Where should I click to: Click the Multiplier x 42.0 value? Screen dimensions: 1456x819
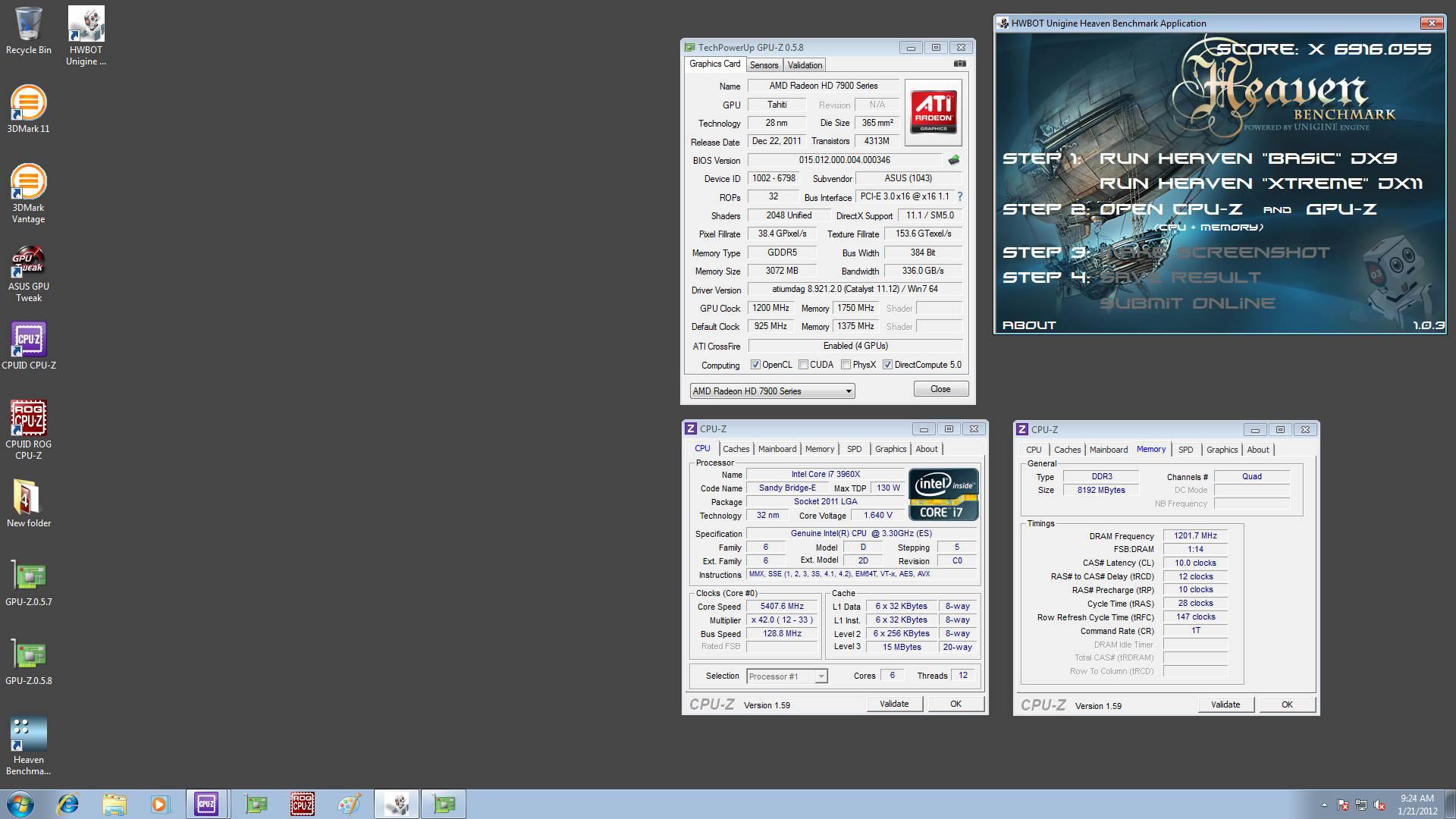pos(782,620)
